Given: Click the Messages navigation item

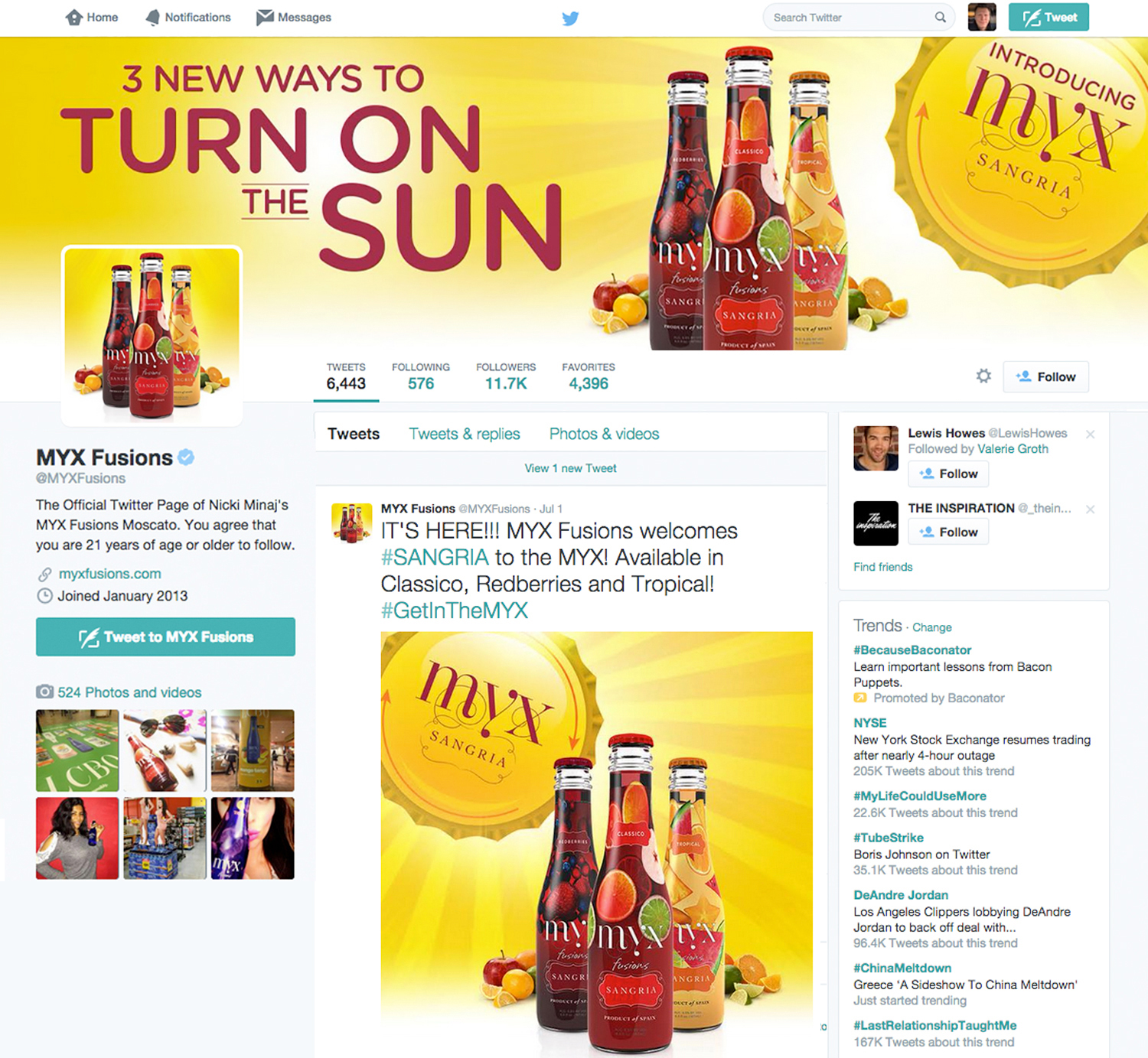Looking at the screenshot, I should click(294, 18).
